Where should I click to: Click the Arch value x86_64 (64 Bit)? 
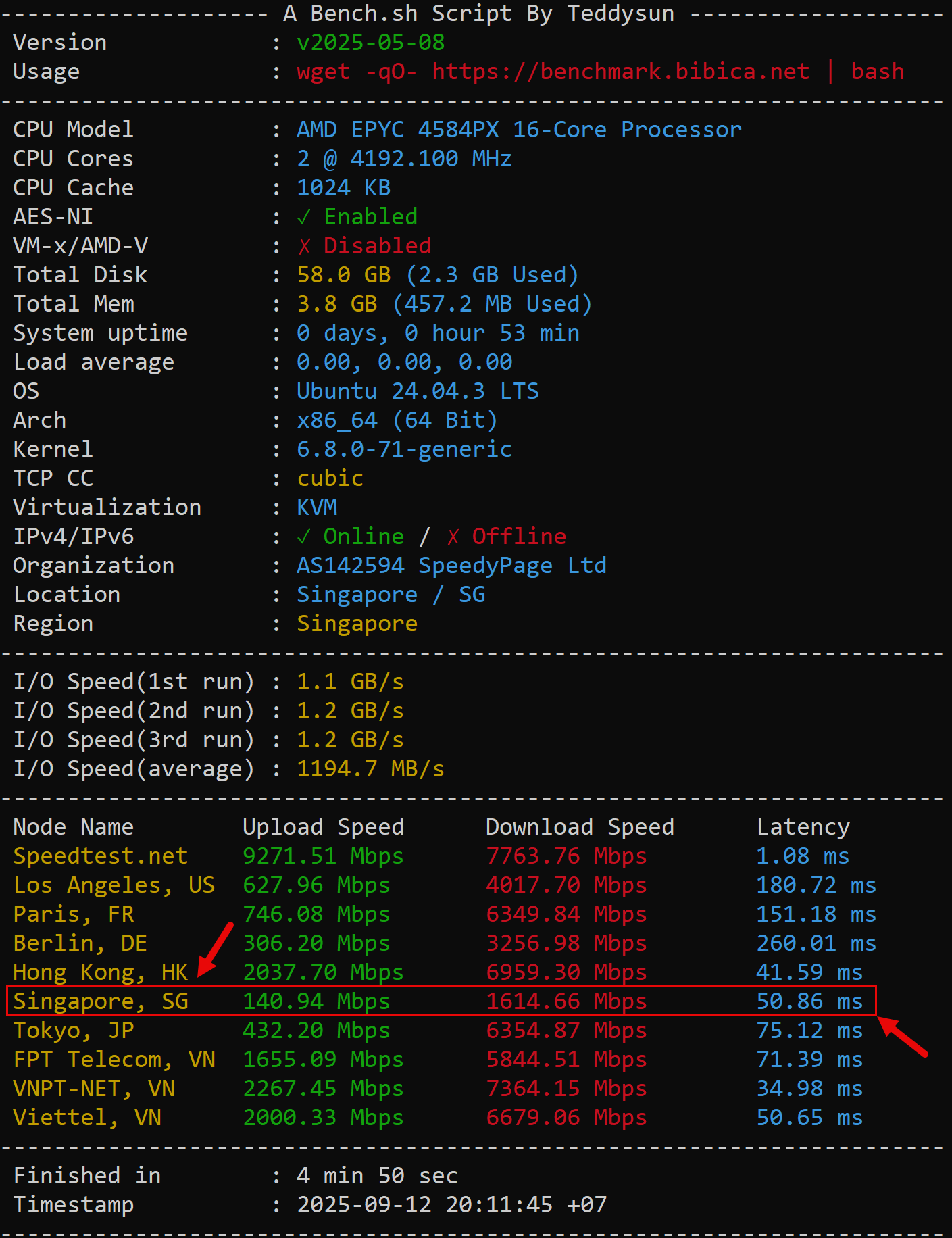(397, 420)
